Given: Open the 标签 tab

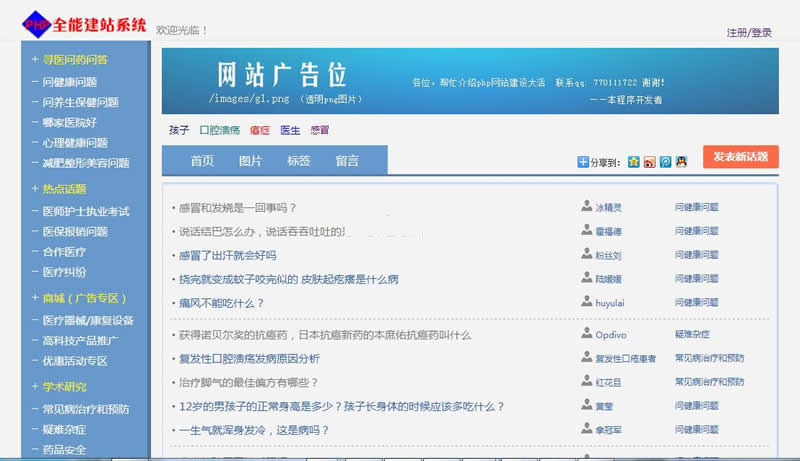Looking at the screenshot, I should [x=298, y=161].
